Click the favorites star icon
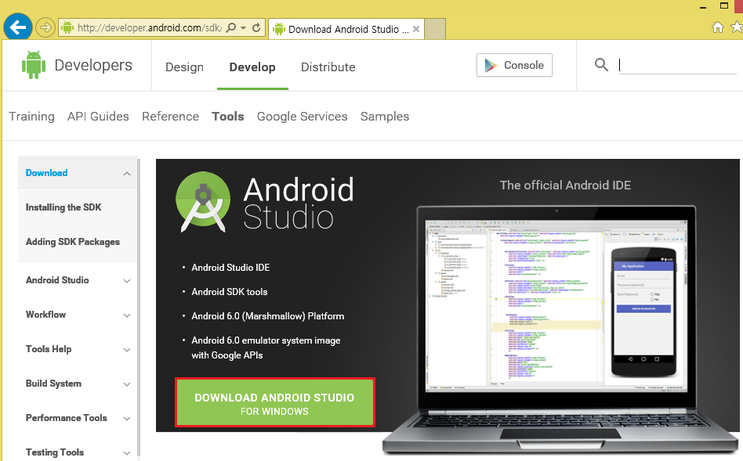The image size is (743, 461). tap(737, 27)
